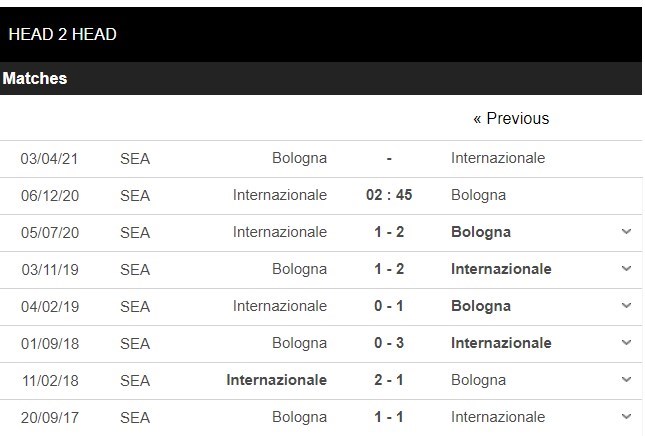Open the 1 - 1 score on 20/09/17
Image resolution: width=645 pixels, height=436 pixels.
coord(388,417)
